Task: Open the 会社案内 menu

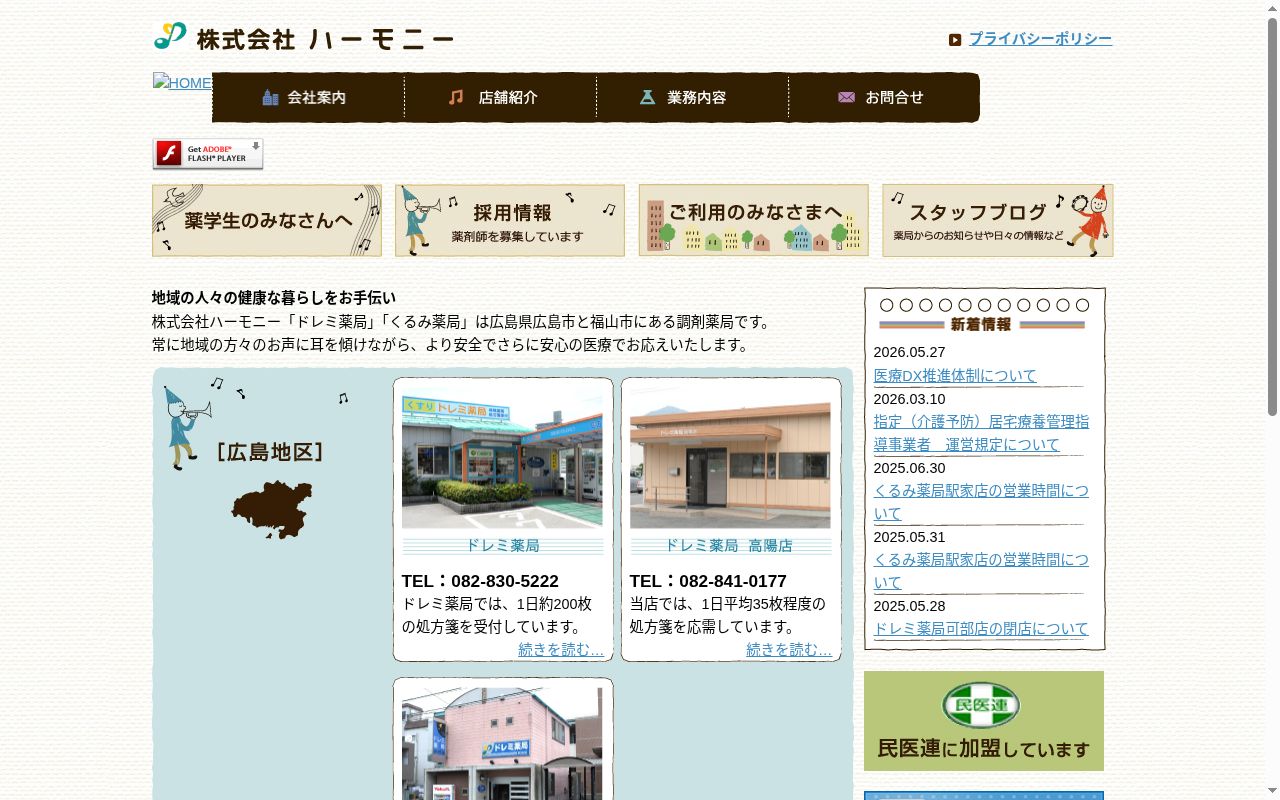Action: (x=308, y=97)
